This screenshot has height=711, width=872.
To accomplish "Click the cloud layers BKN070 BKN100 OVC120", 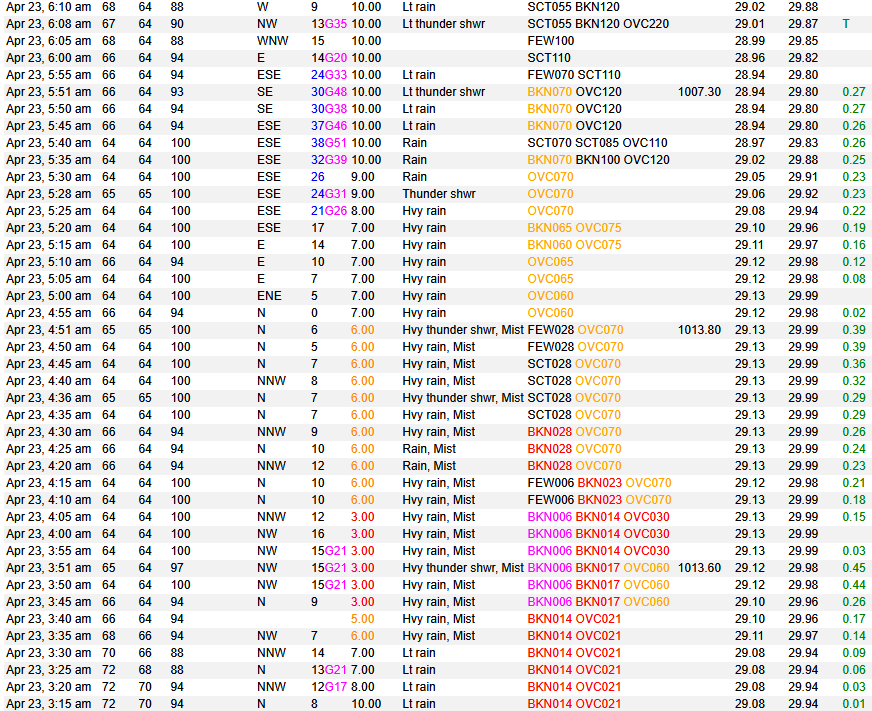I will point(598,160).
